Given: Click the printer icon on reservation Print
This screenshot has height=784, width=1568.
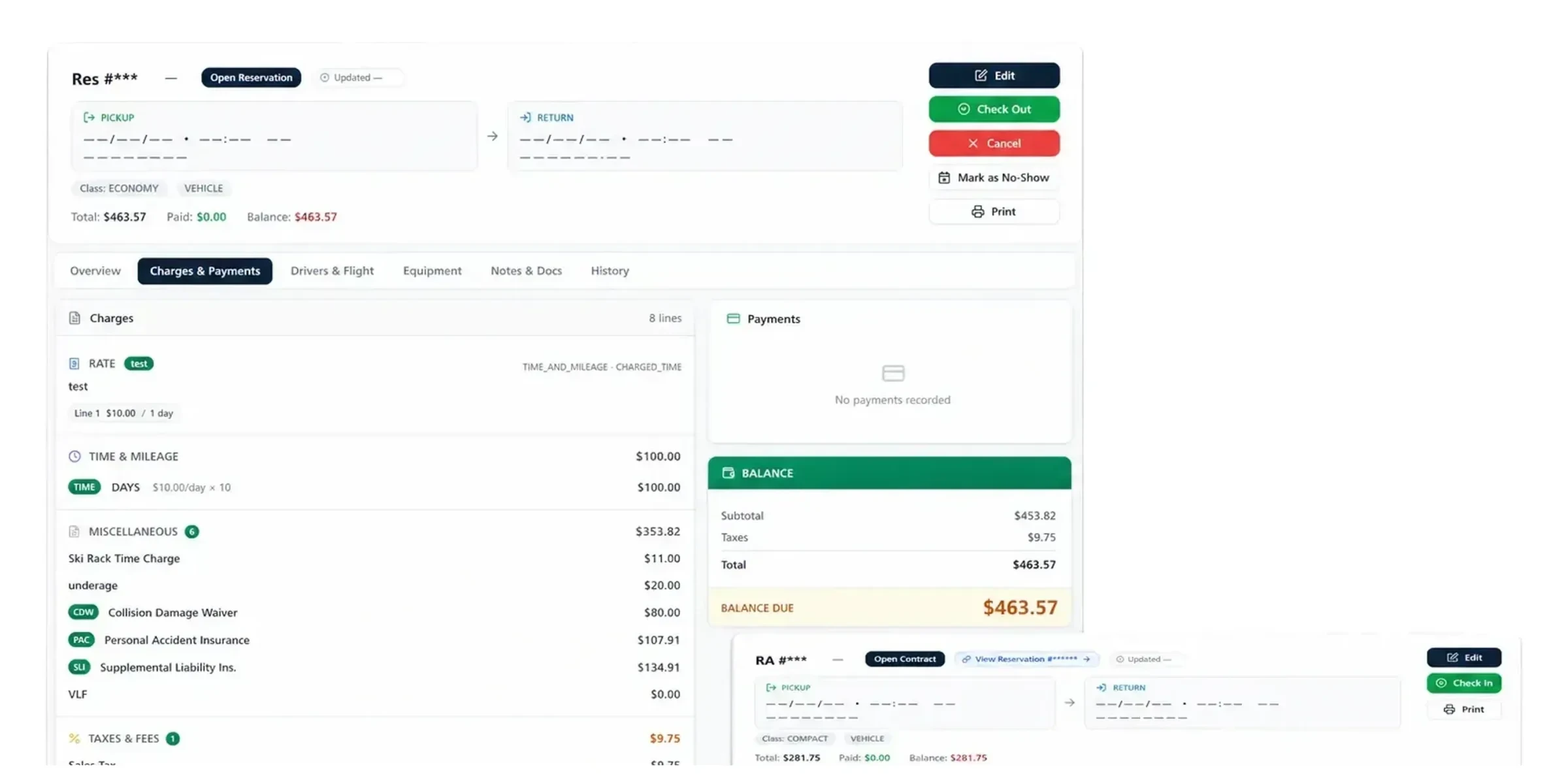Looking at the screenshot, I should click(977, 212).
